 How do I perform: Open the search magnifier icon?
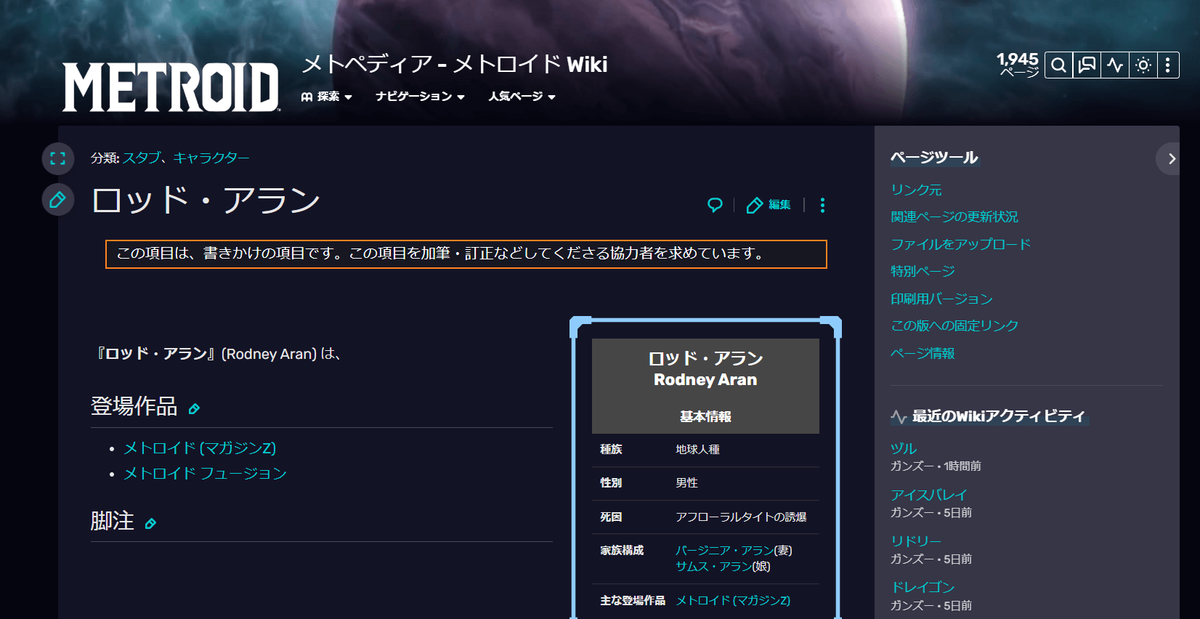click(x=1058, y=65)
